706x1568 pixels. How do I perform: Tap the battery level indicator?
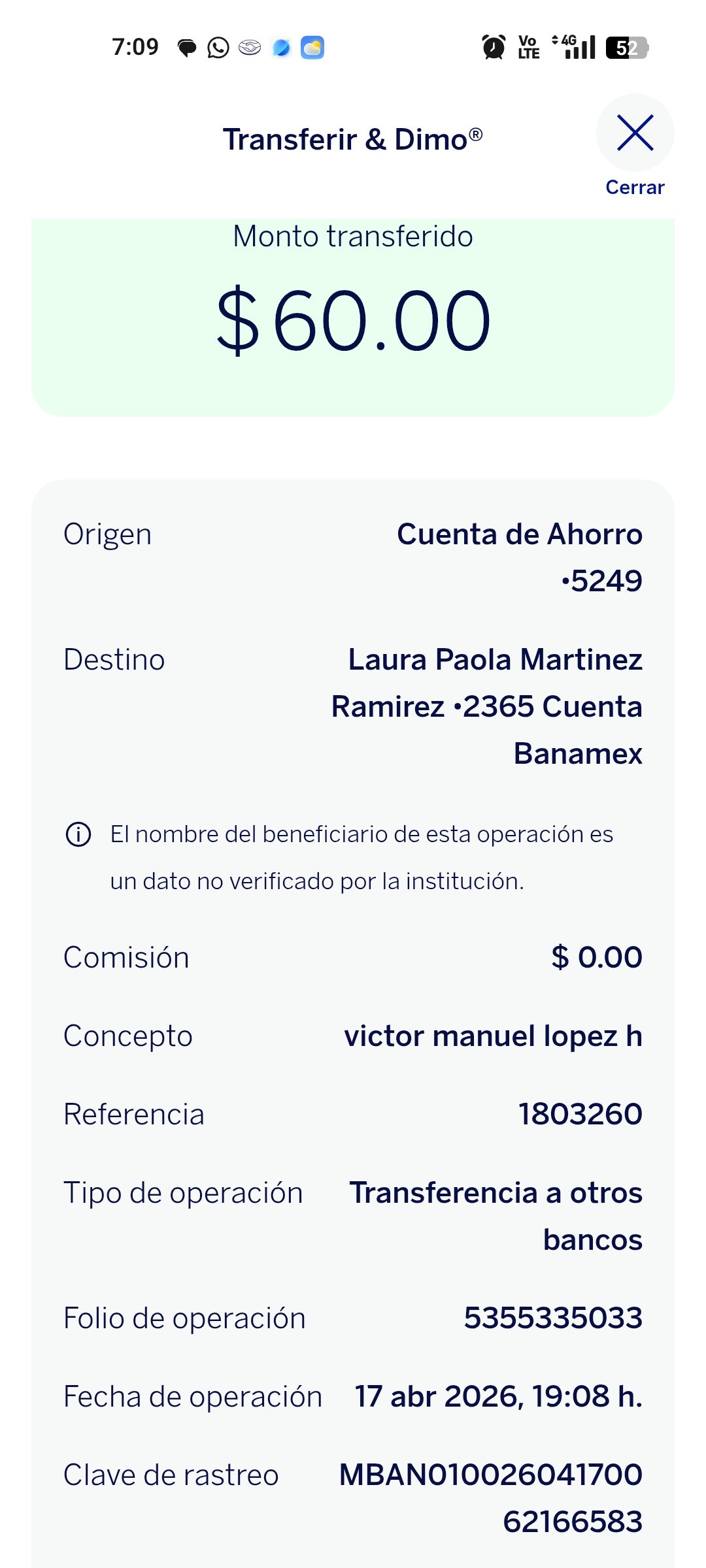coord(627,48)
